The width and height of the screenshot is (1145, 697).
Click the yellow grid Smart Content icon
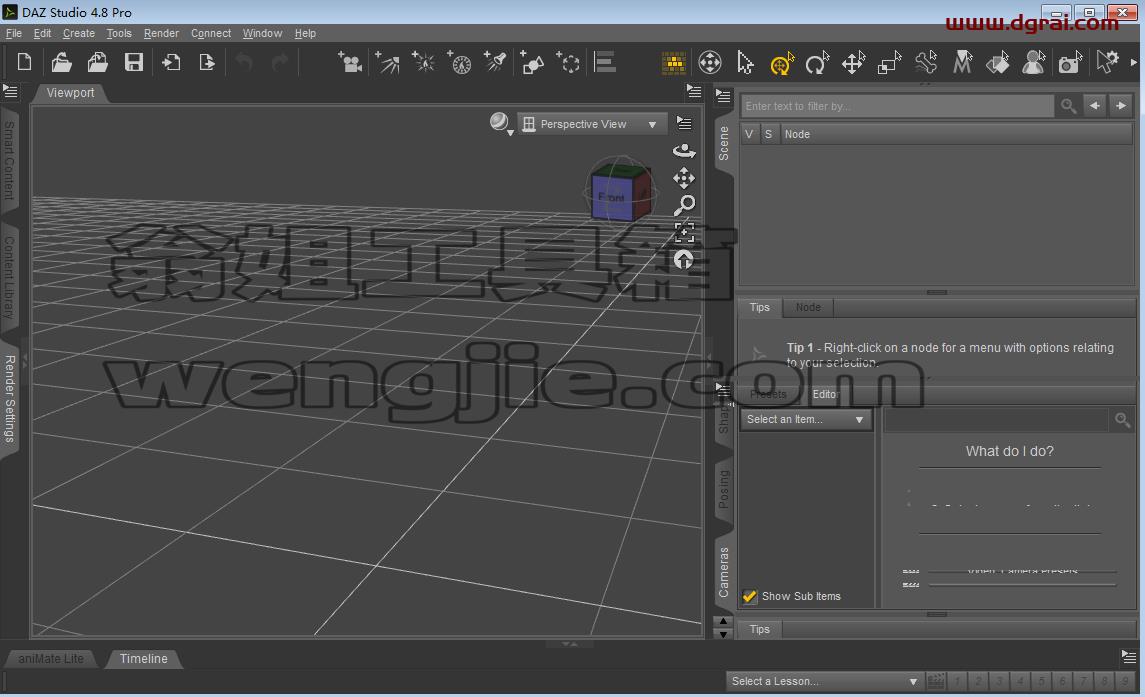pyautogui.click(x=673, y=63)
